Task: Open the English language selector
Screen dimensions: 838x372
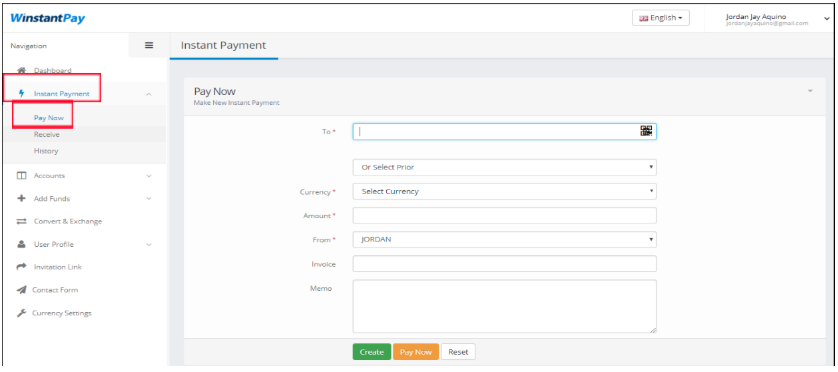Action: click(x=661, y=18)
